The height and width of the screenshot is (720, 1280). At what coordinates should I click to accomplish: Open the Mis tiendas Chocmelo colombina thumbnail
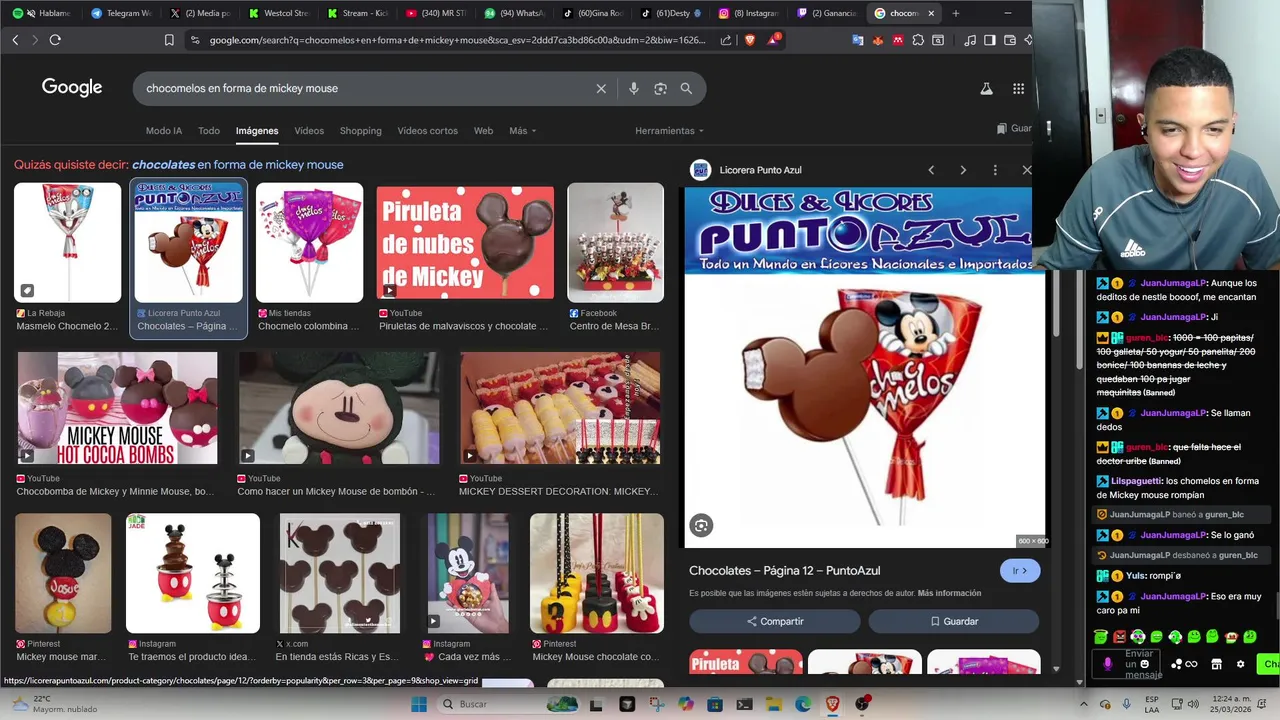[x=309, y=242]
